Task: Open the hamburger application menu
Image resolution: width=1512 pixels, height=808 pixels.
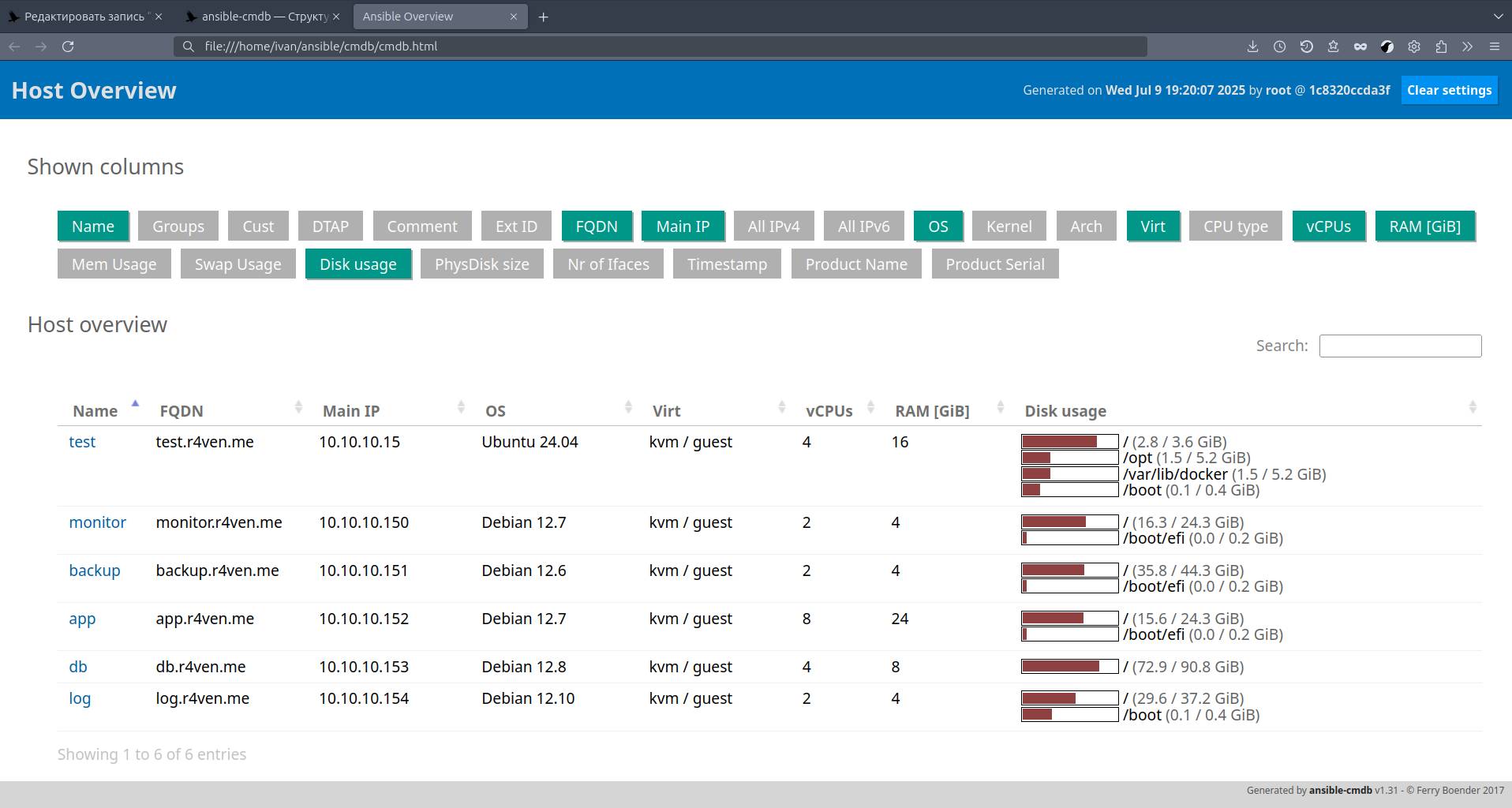Action: [x=1494, y=47]
